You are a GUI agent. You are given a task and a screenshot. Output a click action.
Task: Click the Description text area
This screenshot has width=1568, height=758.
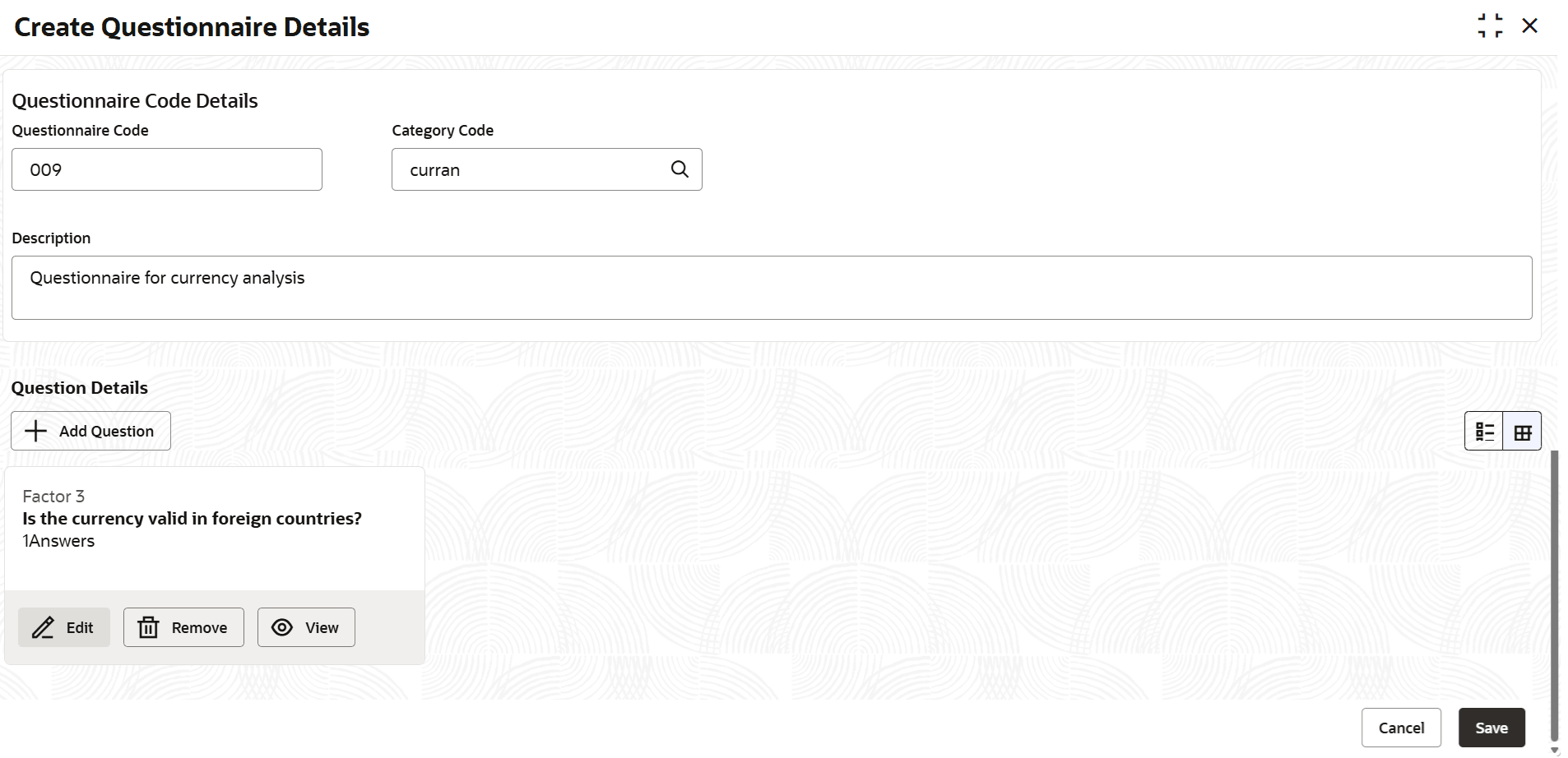pos(772,288)
